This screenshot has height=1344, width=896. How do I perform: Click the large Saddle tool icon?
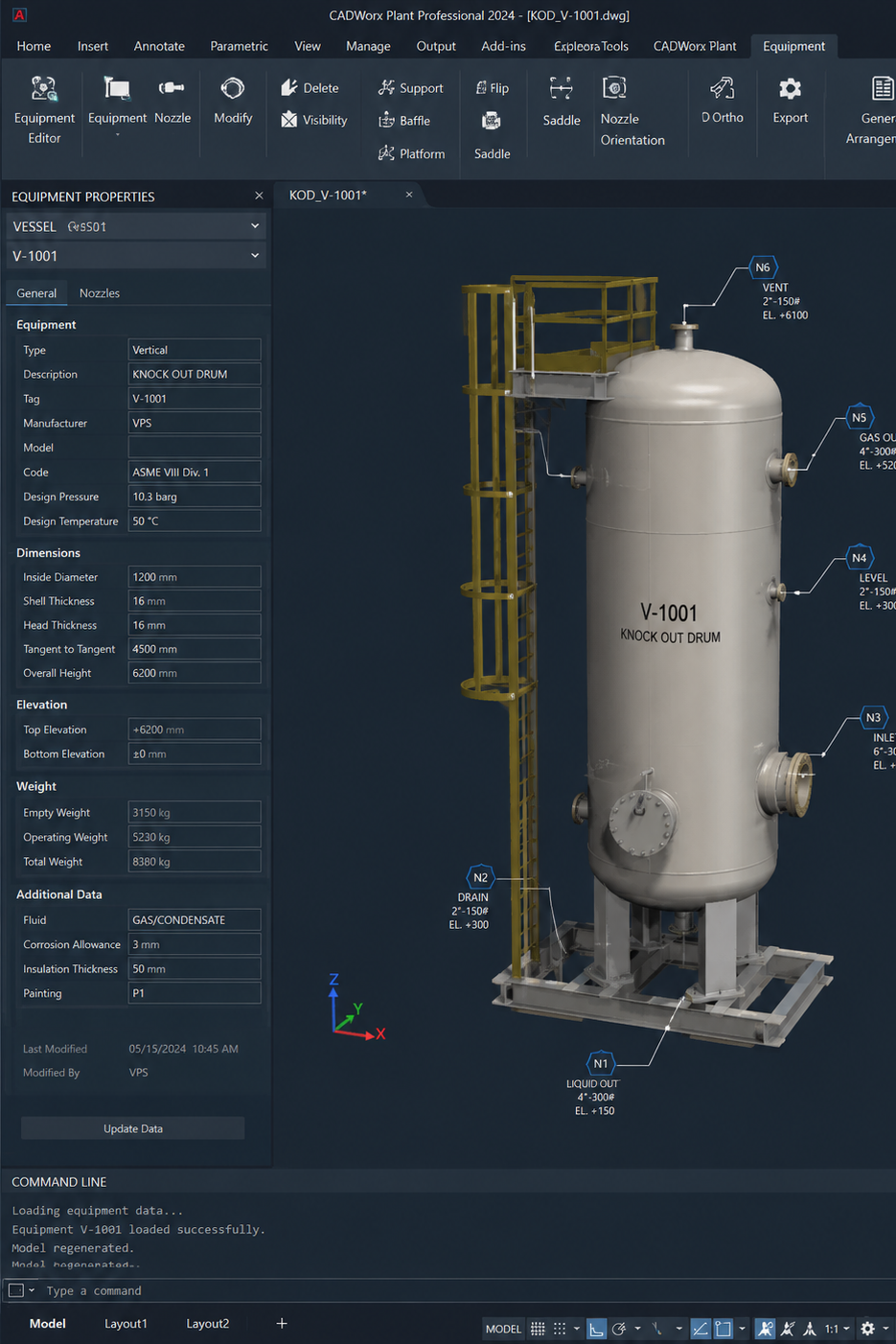click(562, 89)
